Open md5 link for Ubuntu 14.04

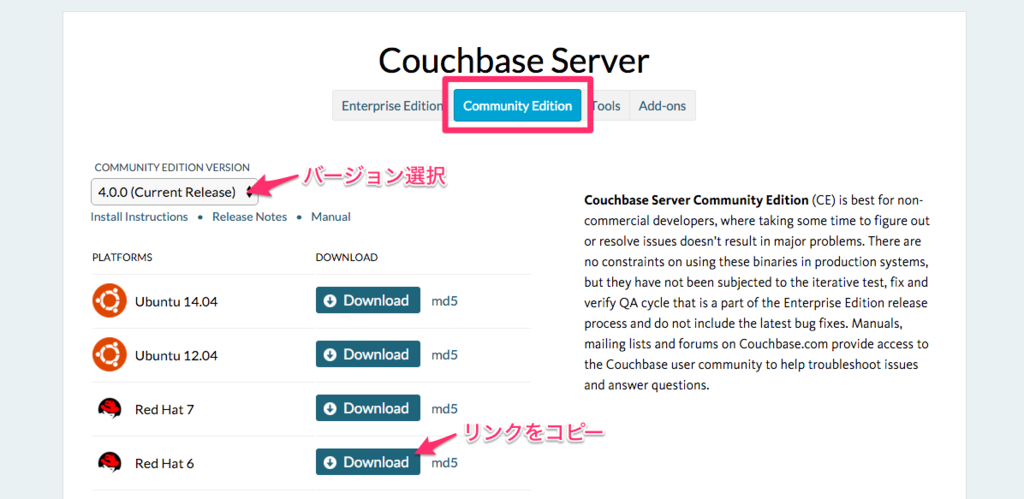point(445,301)
